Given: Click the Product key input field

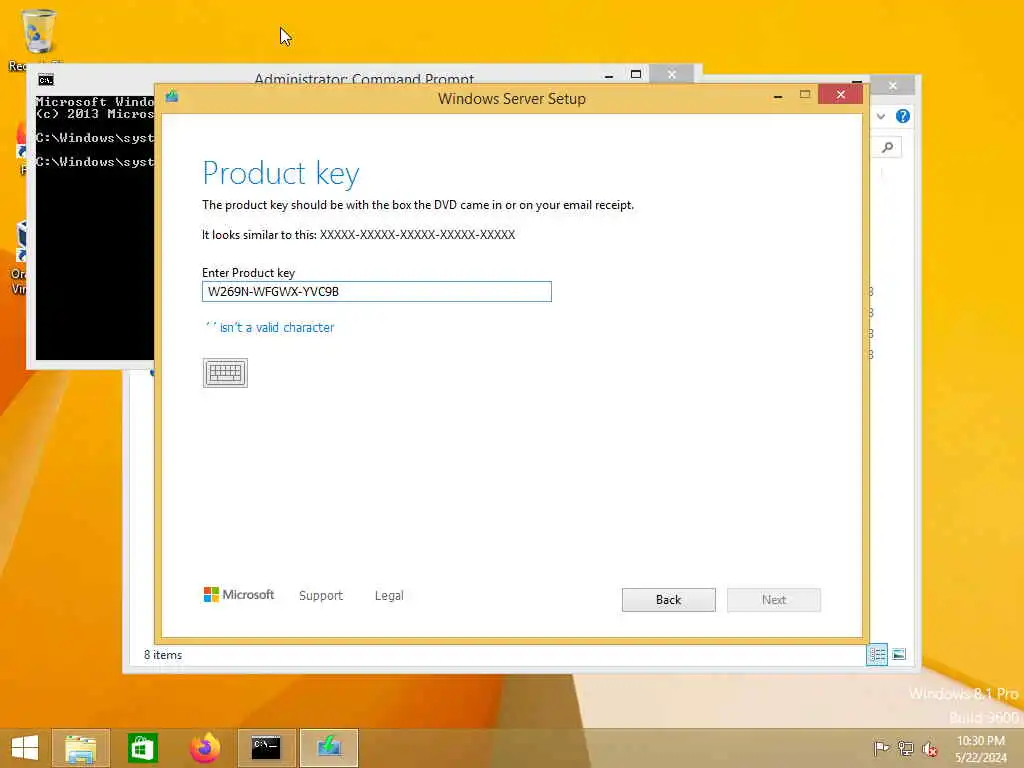Looking at the screenshot, I should click(377, 291).
